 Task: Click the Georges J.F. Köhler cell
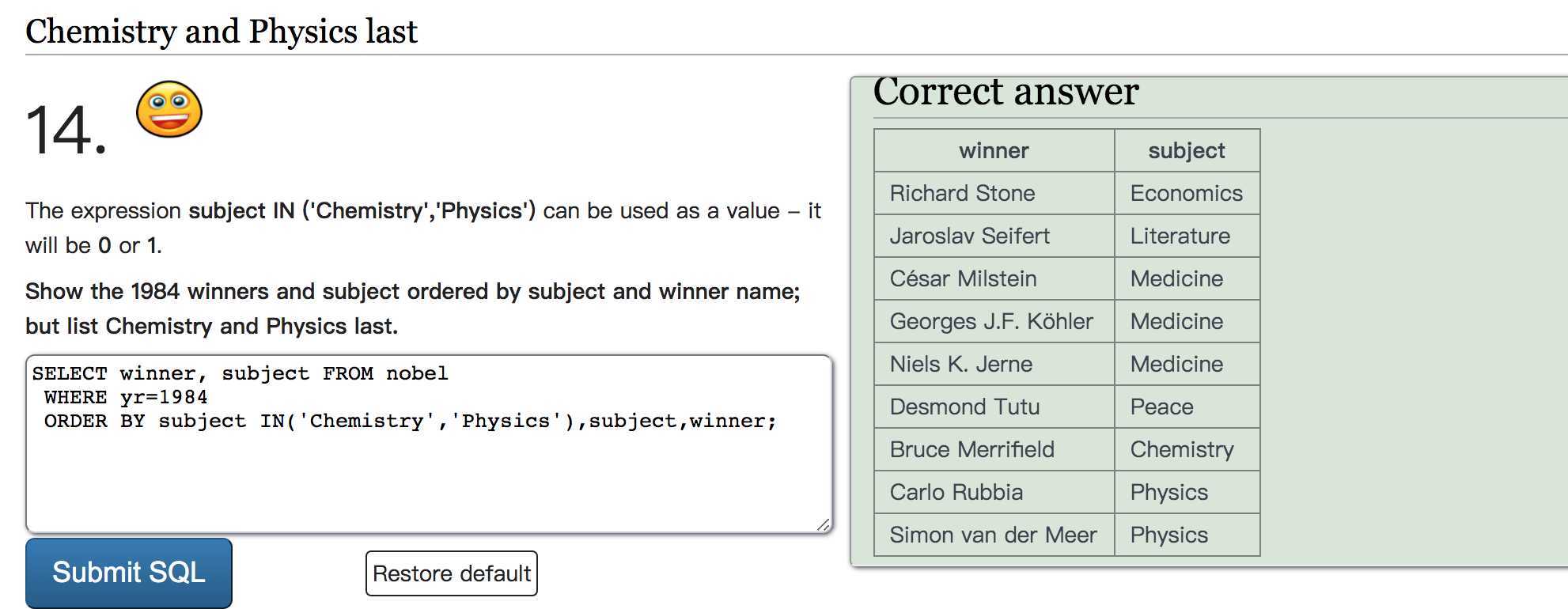coord(994,321)
